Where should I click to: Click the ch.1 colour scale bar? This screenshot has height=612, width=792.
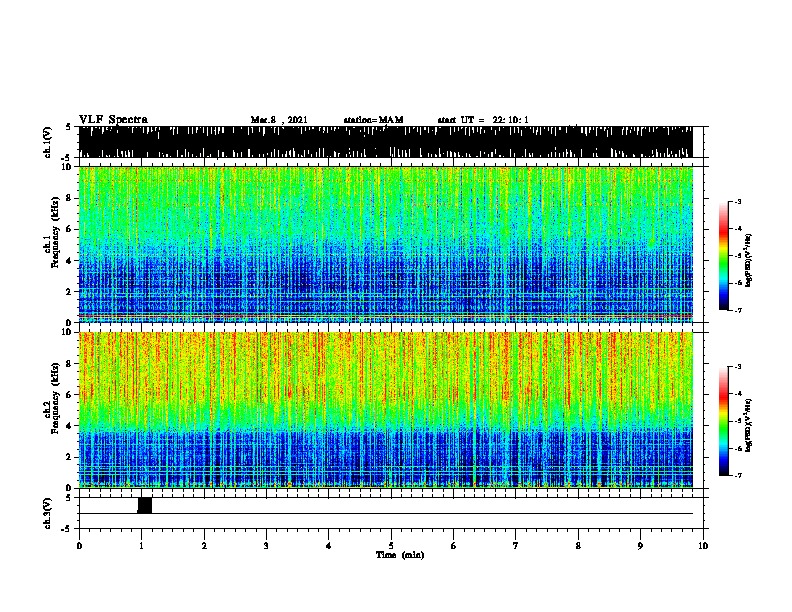point(723,256)
